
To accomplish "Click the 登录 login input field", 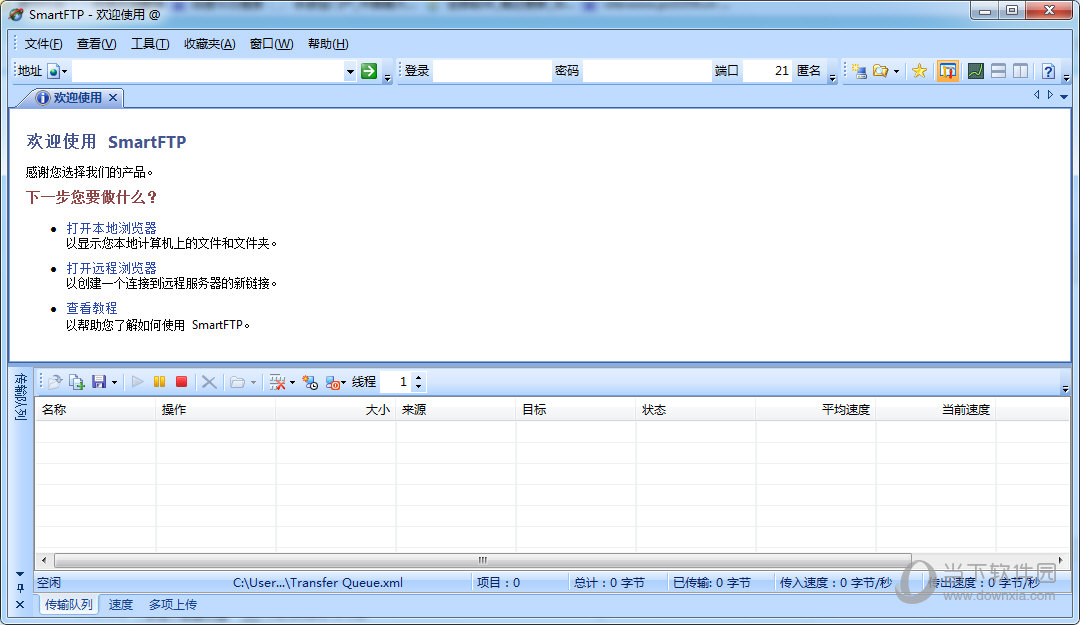I will point(492,71).
